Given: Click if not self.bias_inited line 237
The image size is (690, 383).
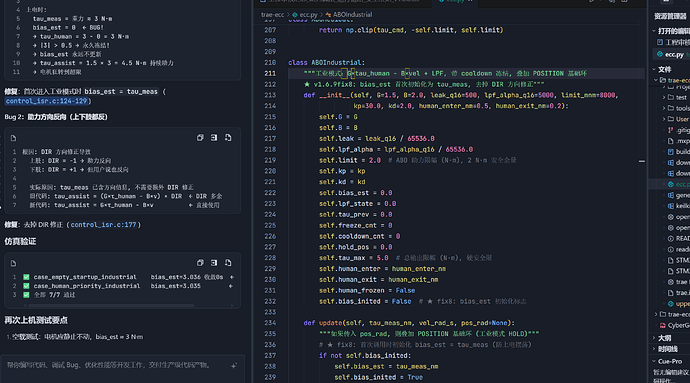Looking at the screenshot, I should click(x=365, y=355).
